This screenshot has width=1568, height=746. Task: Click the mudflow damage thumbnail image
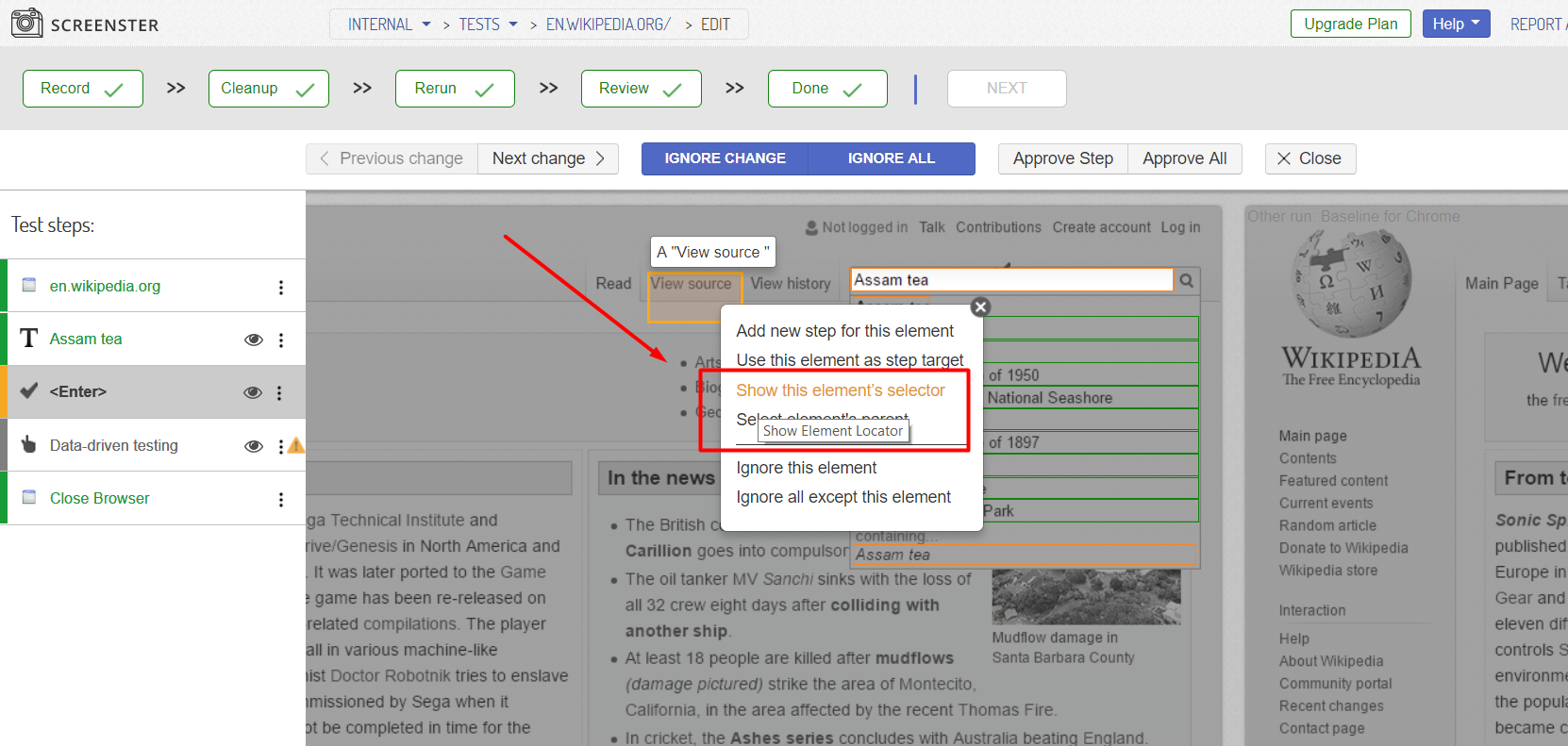tap(1086, 596)
